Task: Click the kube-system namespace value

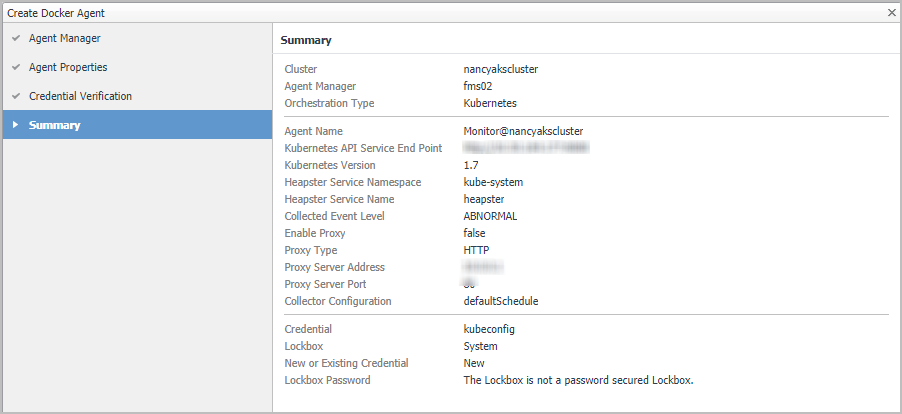Action: click(493, 183)
